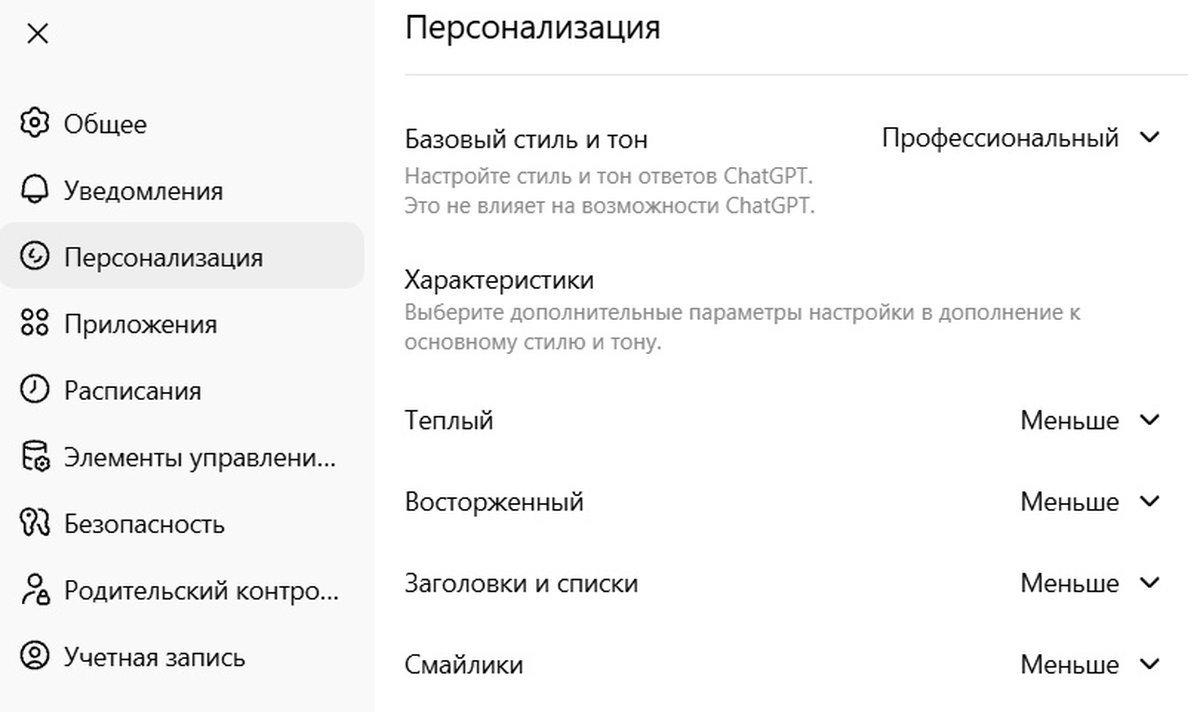
Task: Open the Смайлики dropdown
Action: pyautogui.click(x=1089, y=664)
